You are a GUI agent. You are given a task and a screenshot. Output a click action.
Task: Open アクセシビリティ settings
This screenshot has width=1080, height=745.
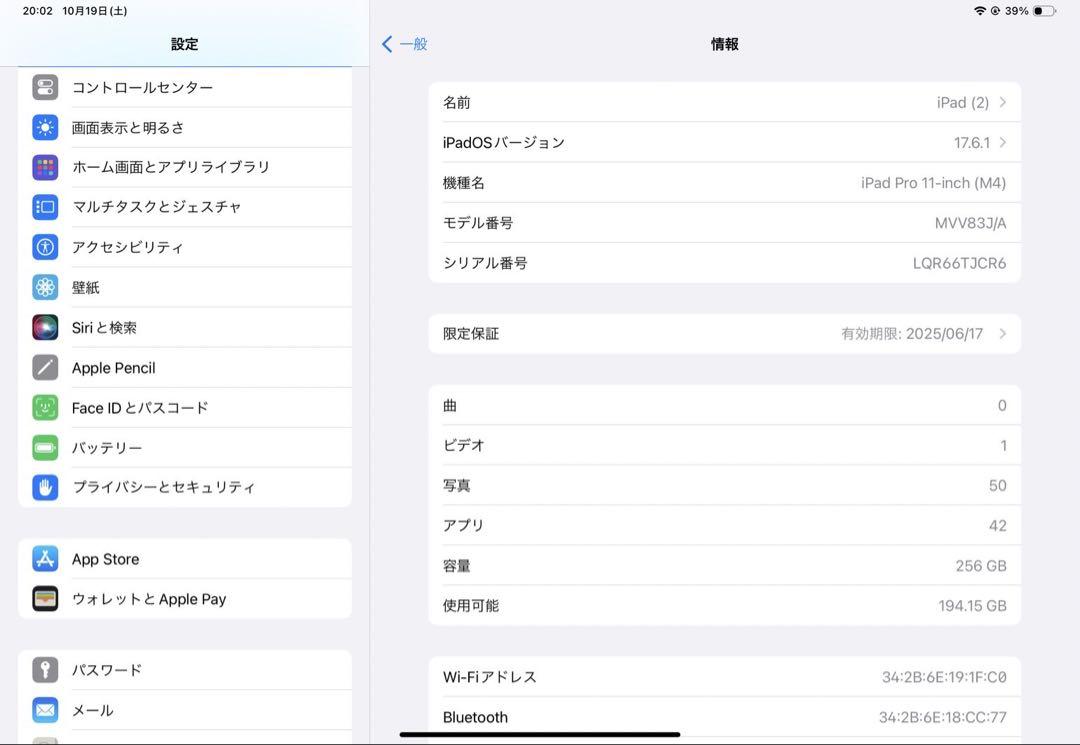click(x=185, y=246)
